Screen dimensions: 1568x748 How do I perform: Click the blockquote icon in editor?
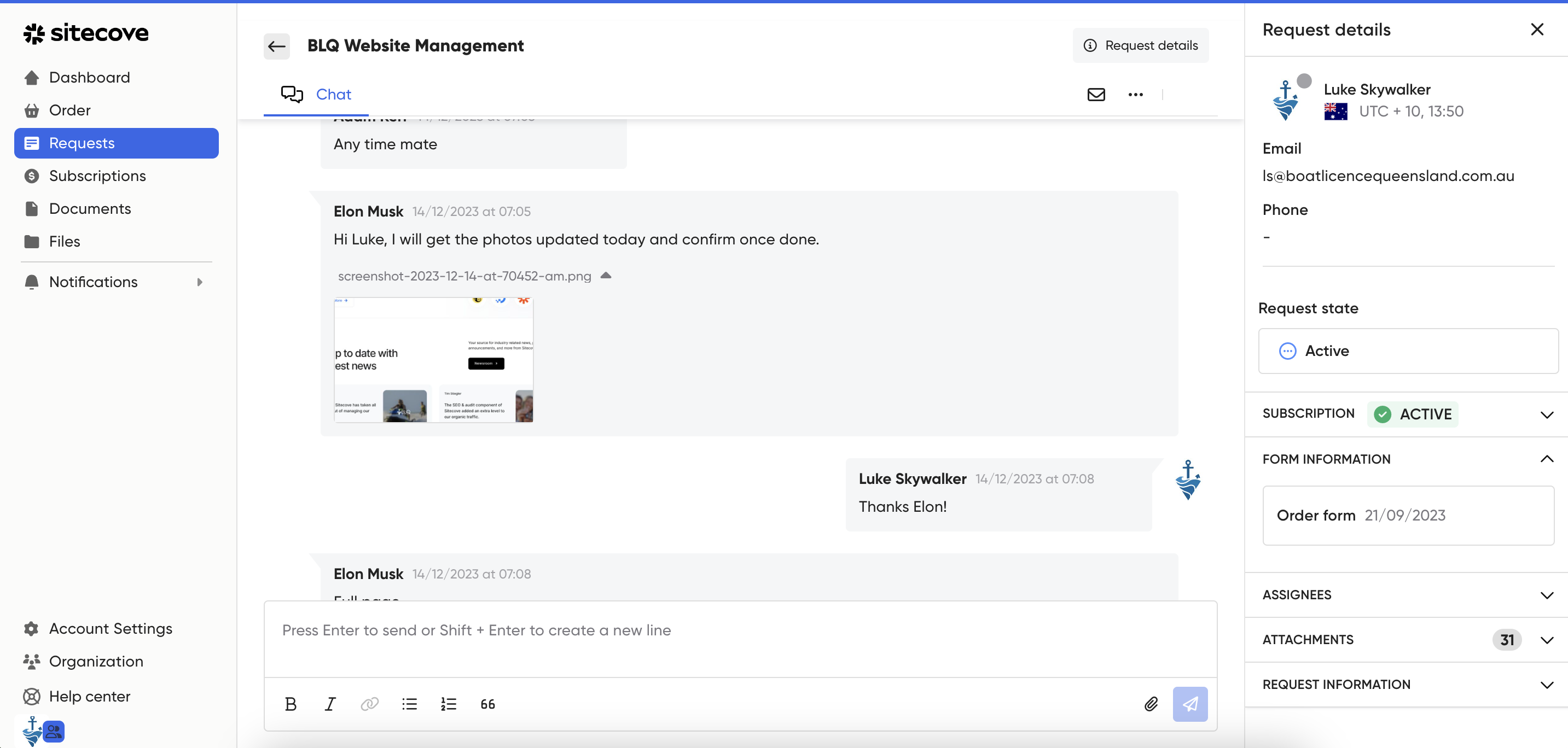click(487, 704)
